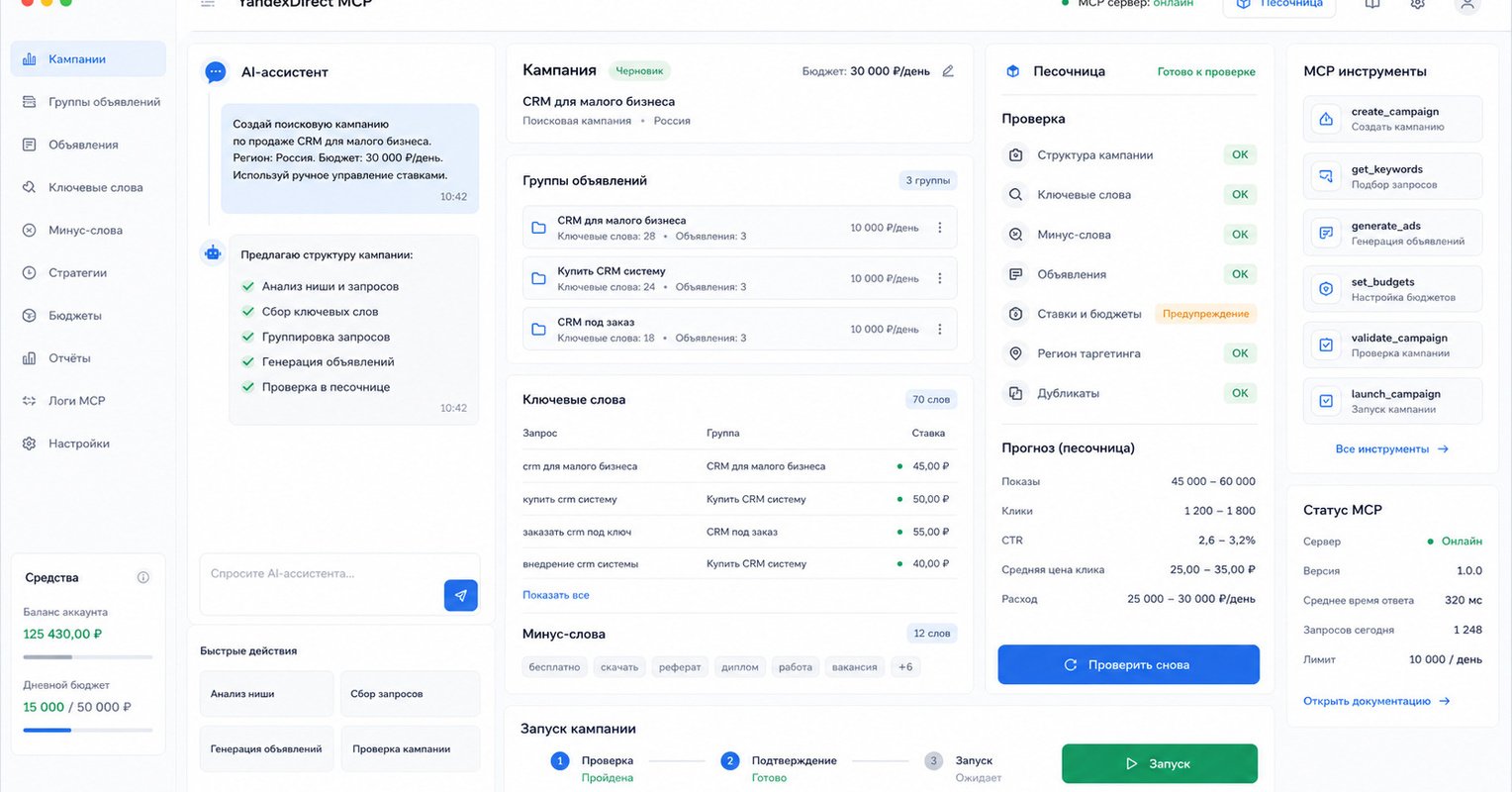Click the Бюджеты sidebar icon
Screen dimensions: 1512x792
(29, 316)
